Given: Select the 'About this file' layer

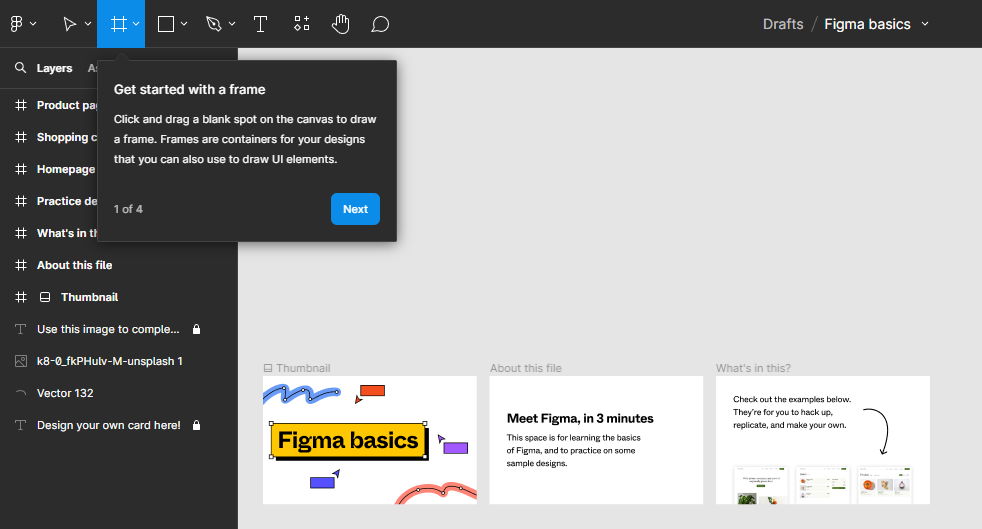Looking at the screenshot, I should [74, 265].
